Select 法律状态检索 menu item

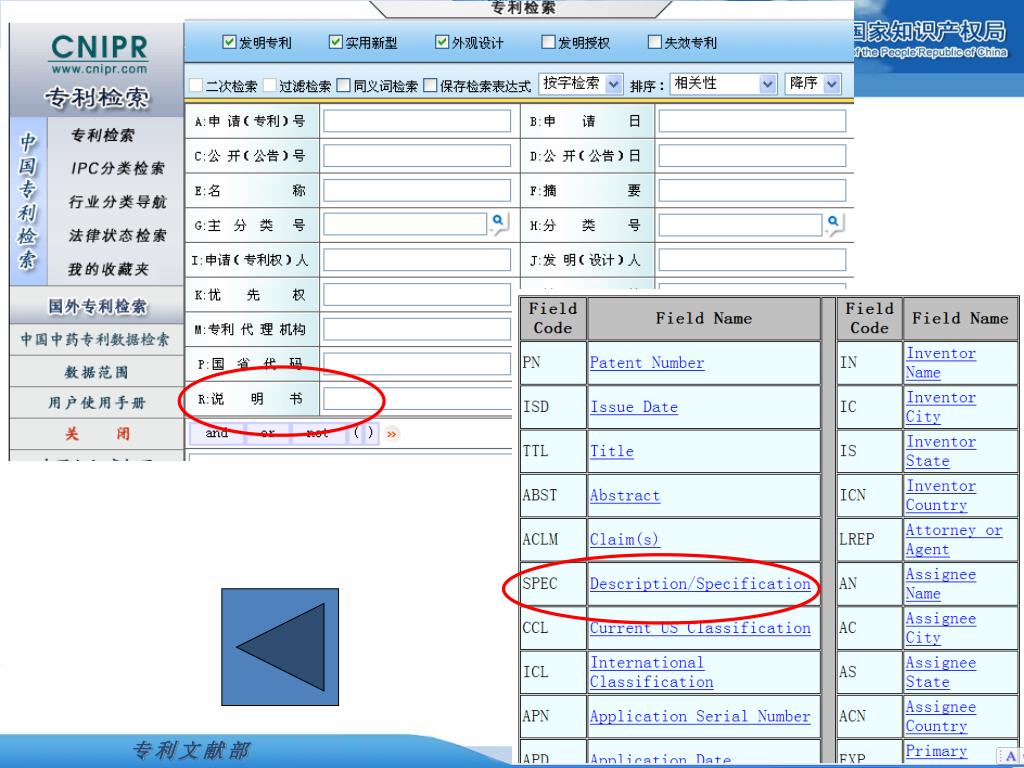pyautogui.click(x=118, y=235)
